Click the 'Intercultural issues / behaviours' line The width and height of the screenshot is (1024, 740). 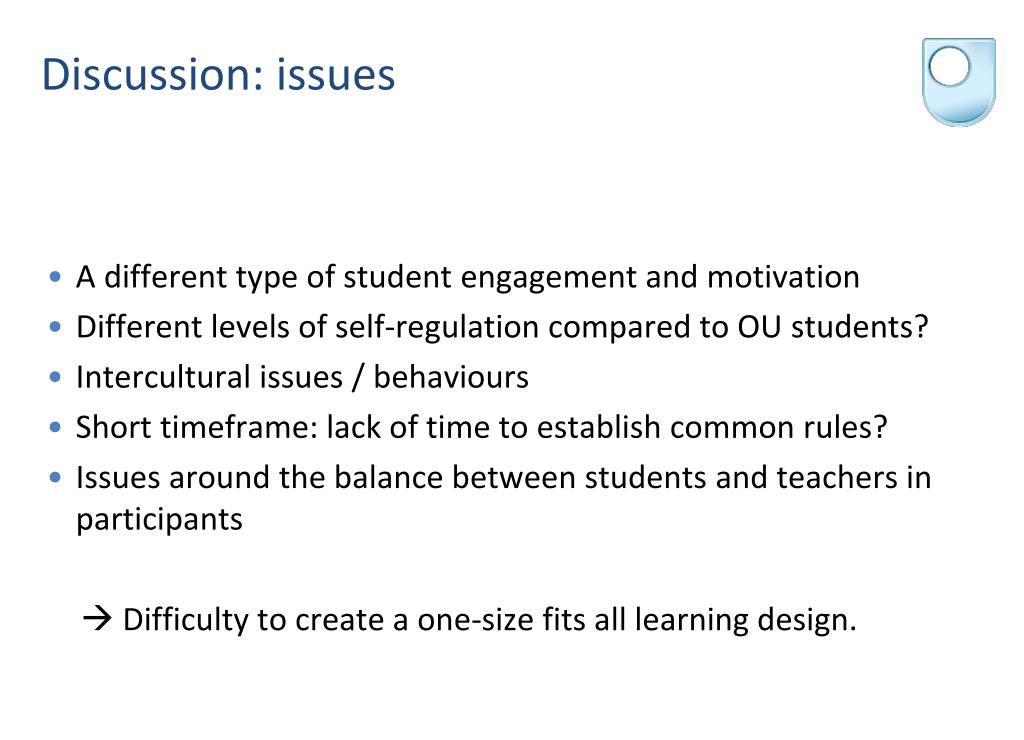(x=302, y=377)
